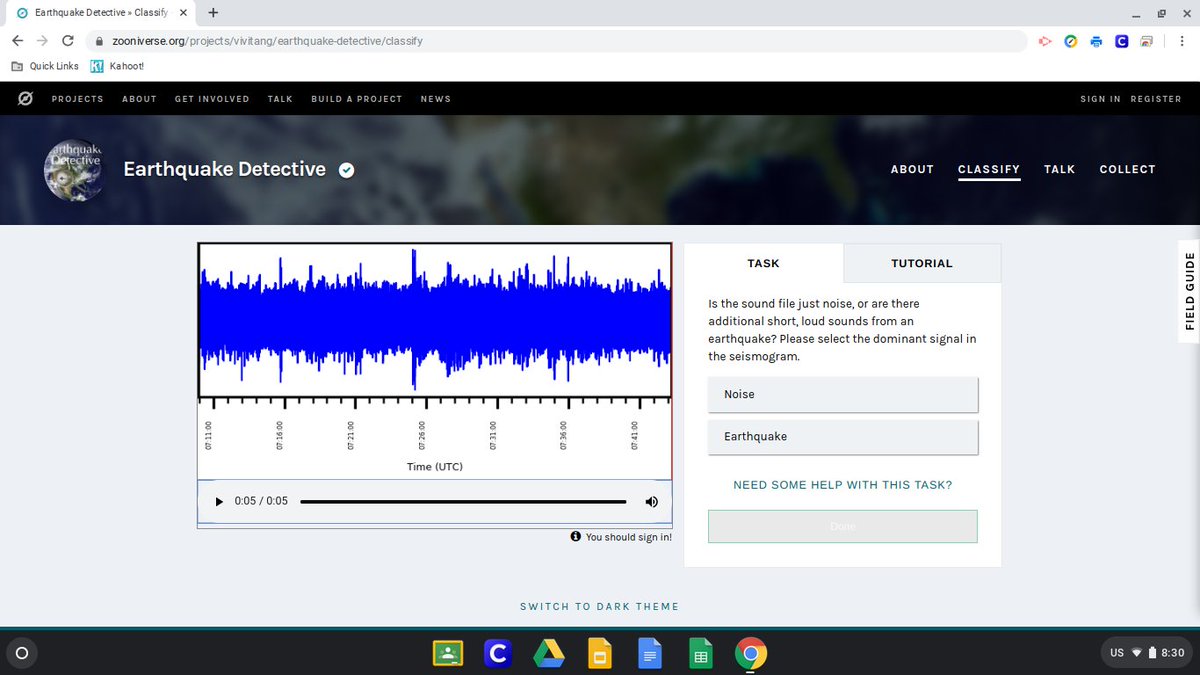Select the Noise answer
Screen dimensions: 1200x675
click(x=843, y=394)
